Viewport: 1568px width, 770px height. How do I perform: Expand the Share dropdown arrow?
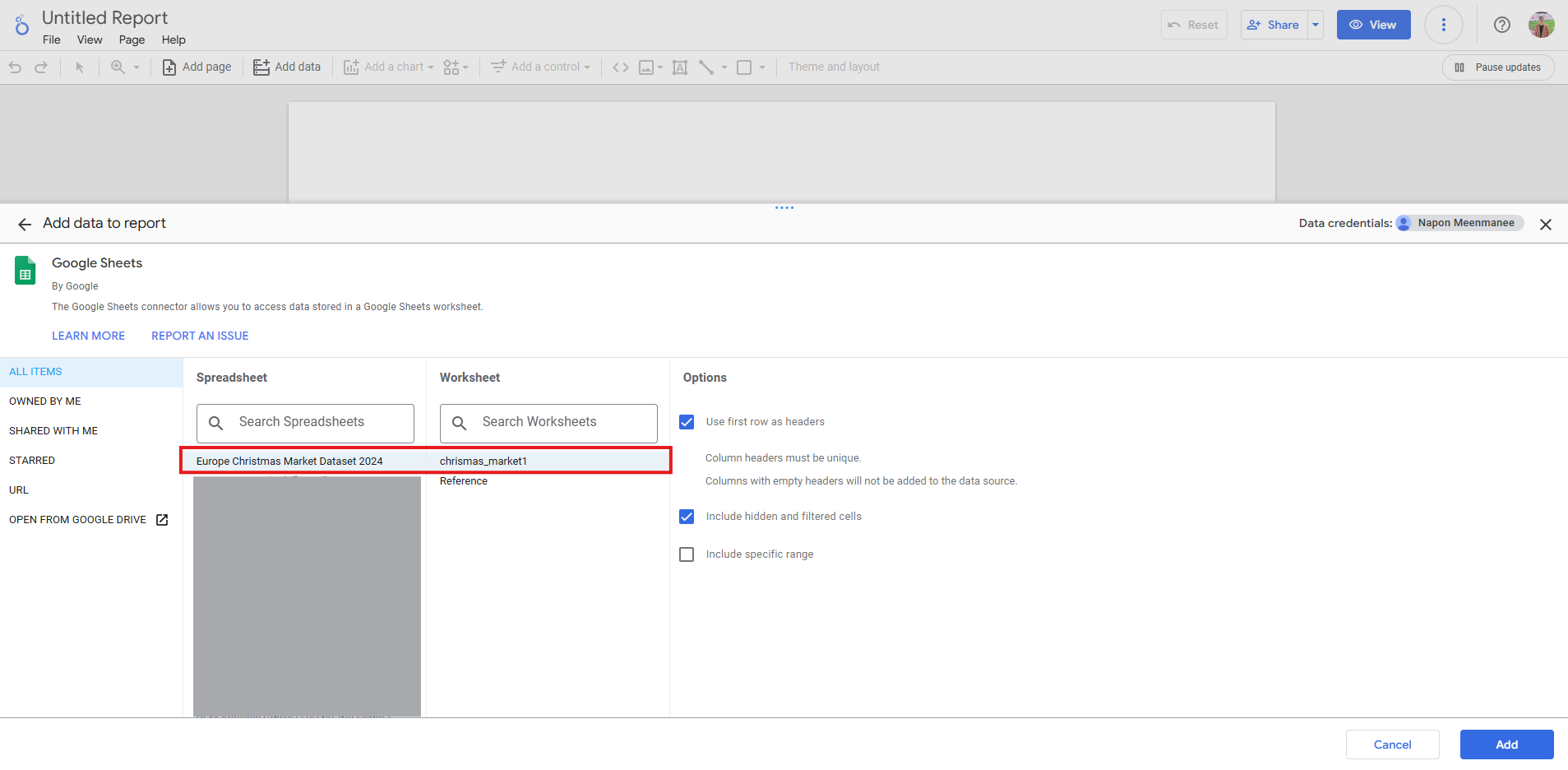pos(1316,25)
